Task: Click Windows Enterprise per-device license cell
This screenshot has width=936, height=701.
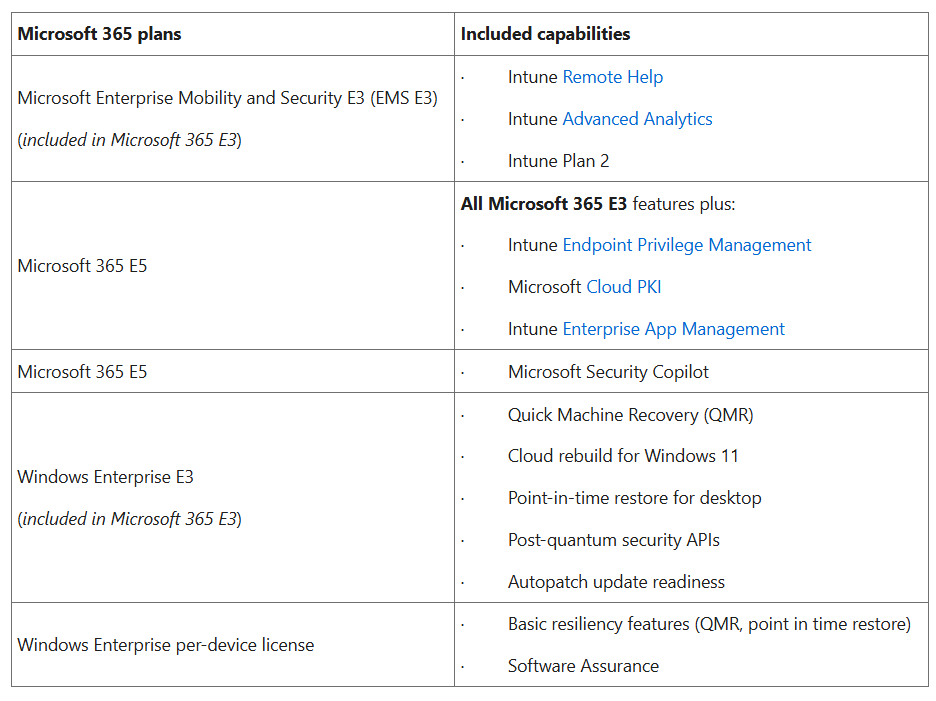Action: [x=166, y=645]
